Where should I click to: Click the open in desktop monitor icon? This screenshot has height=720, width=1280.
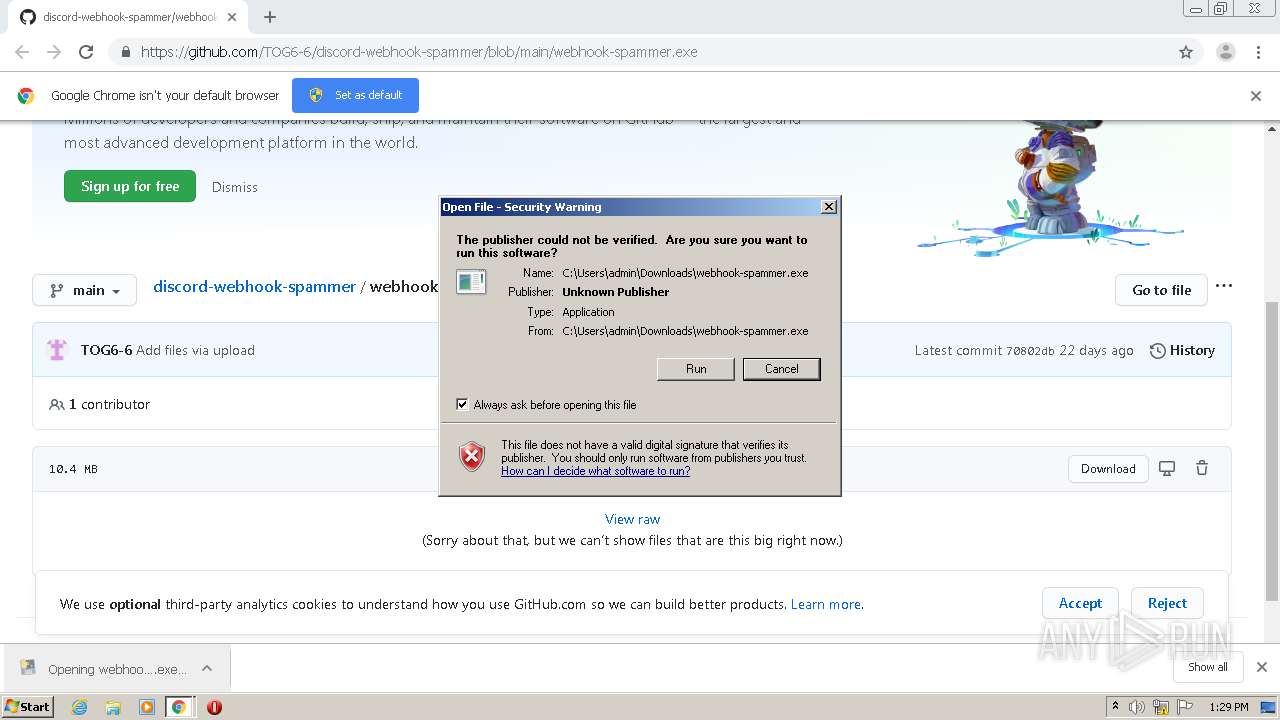tap(1166, 468)
